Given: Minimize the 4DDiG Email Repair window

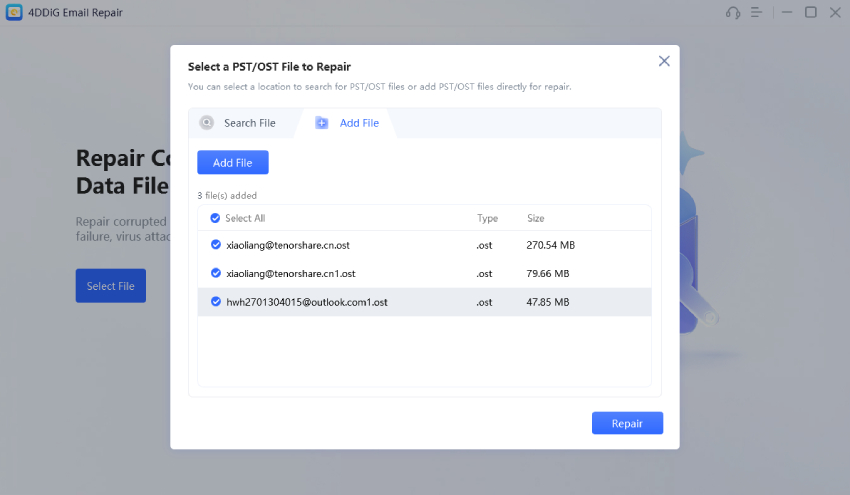Looking at the screenshot, I should click(x=785, y=13).
